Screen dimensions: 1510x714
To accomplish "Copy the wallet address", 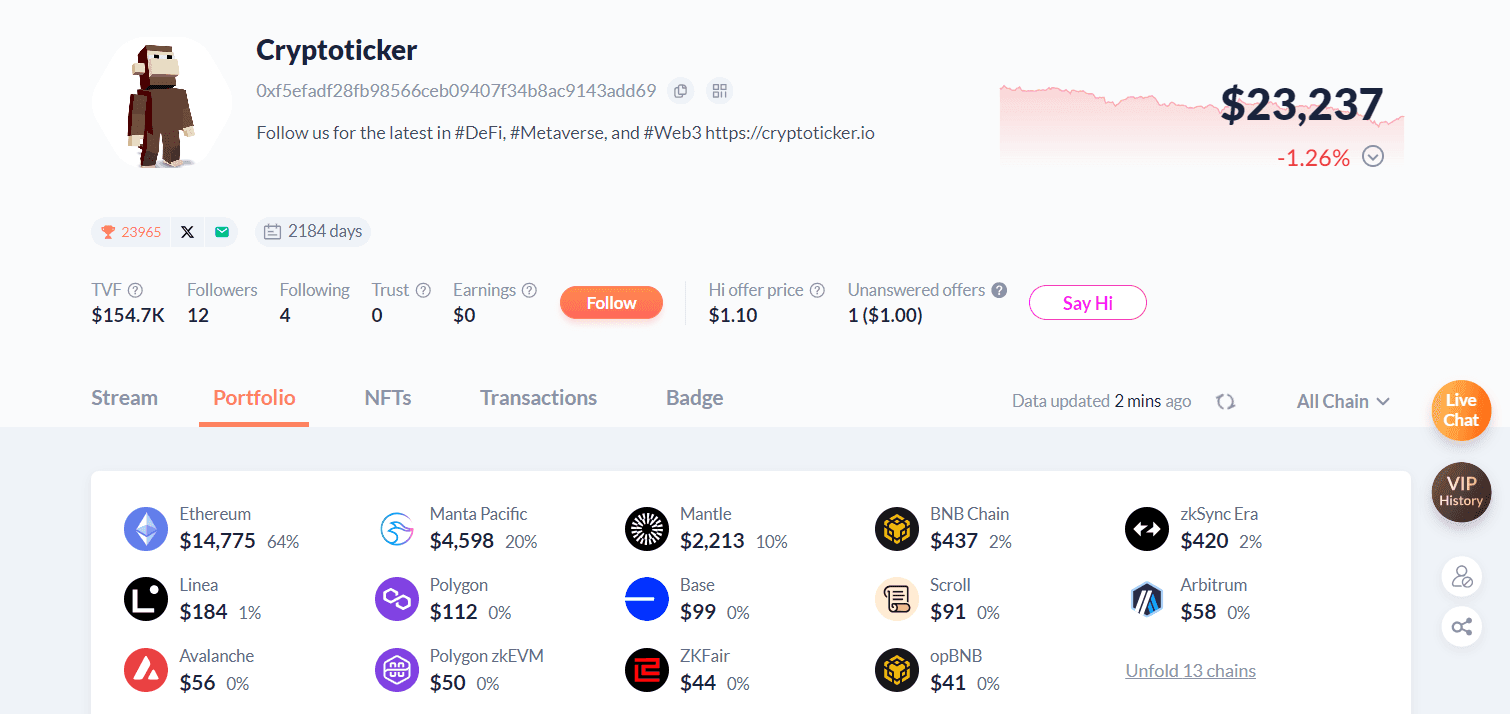I will [x=680, y=91].
